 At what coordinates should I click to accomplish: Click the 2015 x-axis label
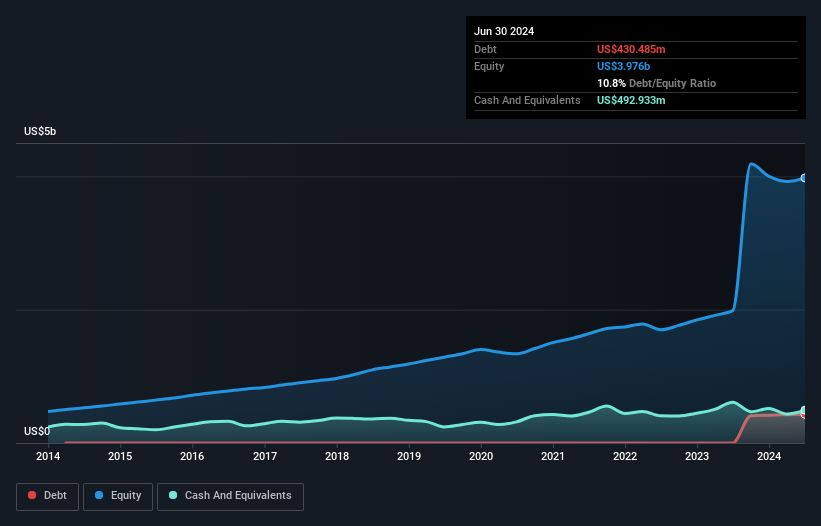coord(120,456)
